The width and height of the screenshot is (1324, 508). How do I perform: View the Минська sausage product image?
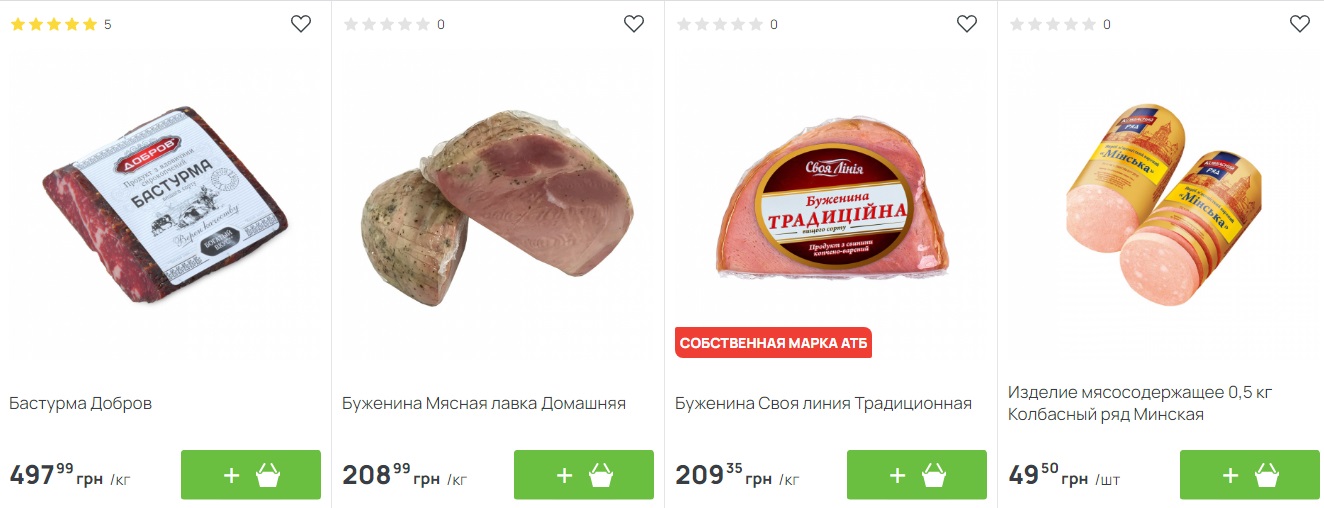point(1162,206)
